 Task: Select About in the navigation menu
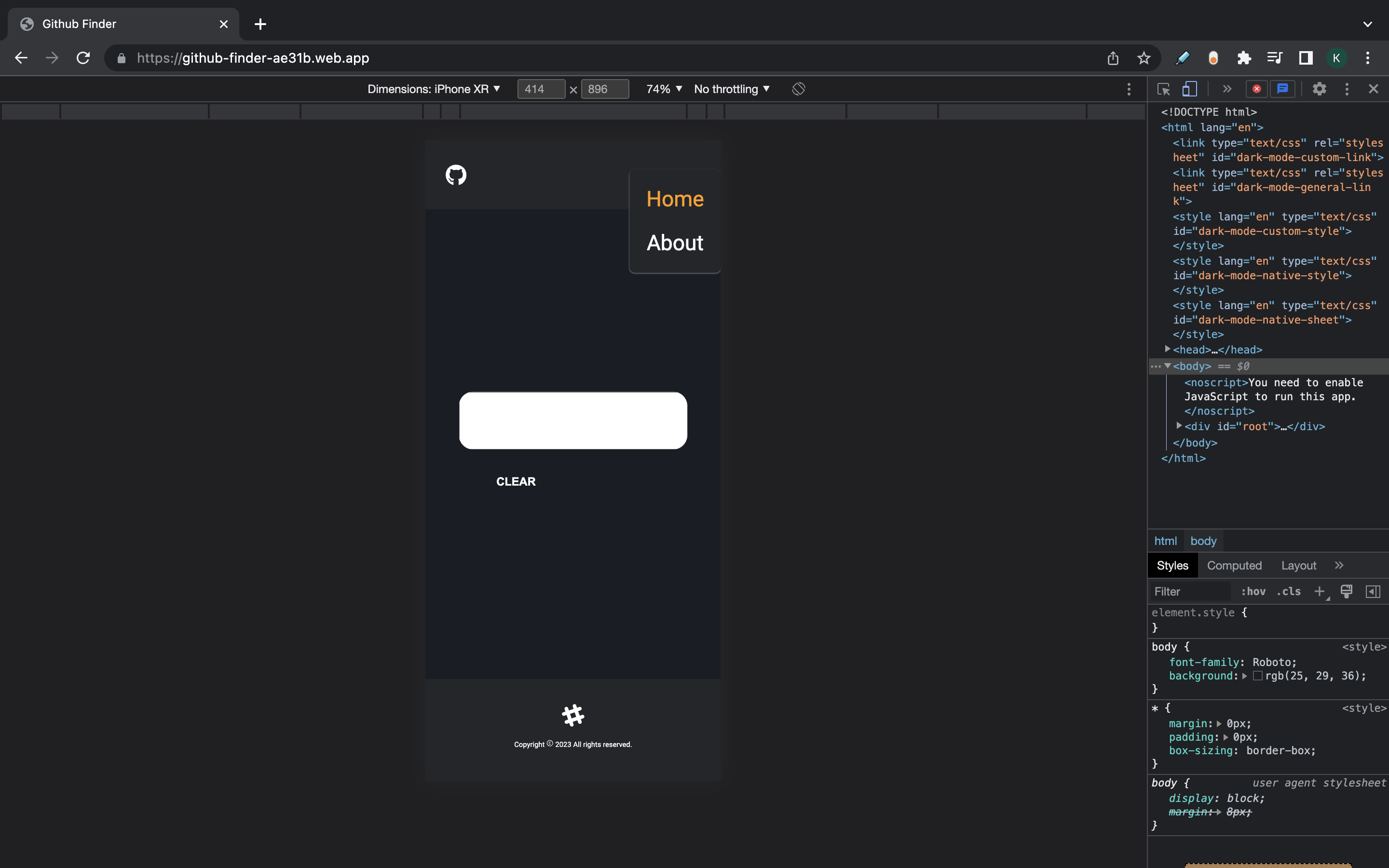[674, 243]
